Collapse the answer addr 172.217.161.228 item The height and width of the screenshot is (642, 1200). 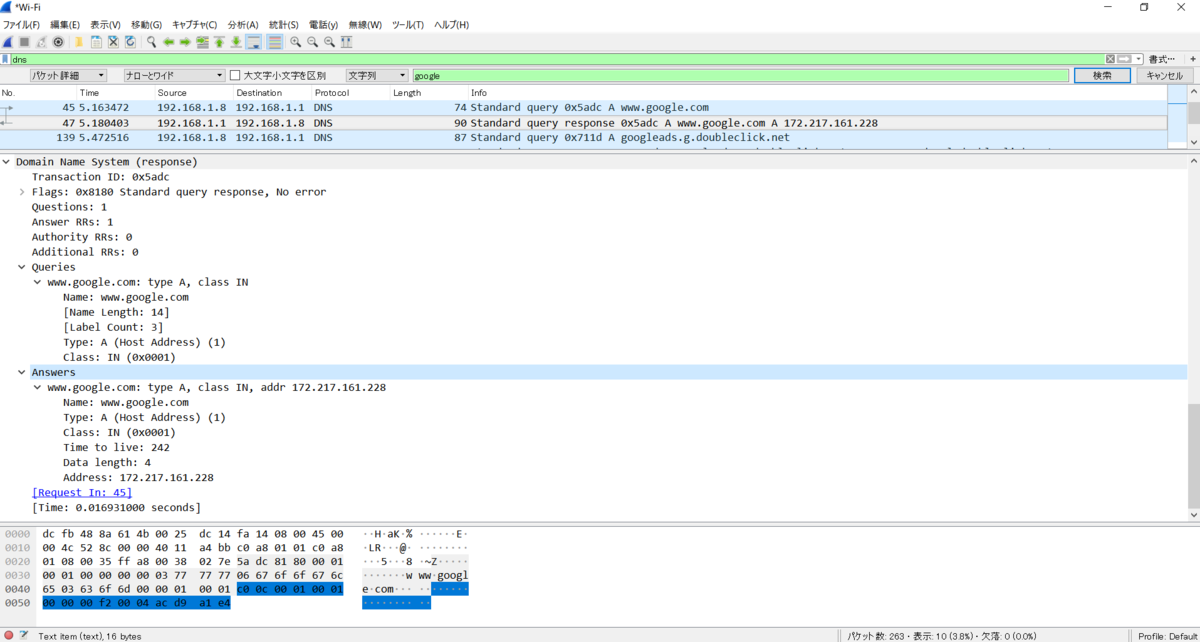(x=38, y=387)
